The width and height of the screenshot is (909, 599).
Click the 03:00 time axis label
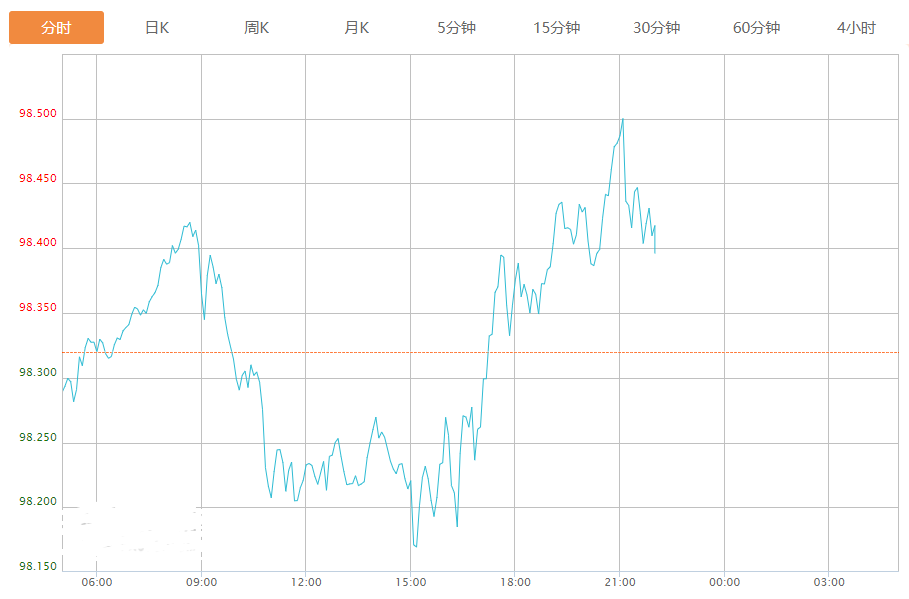pyautogui.click(x=829, y=582)
